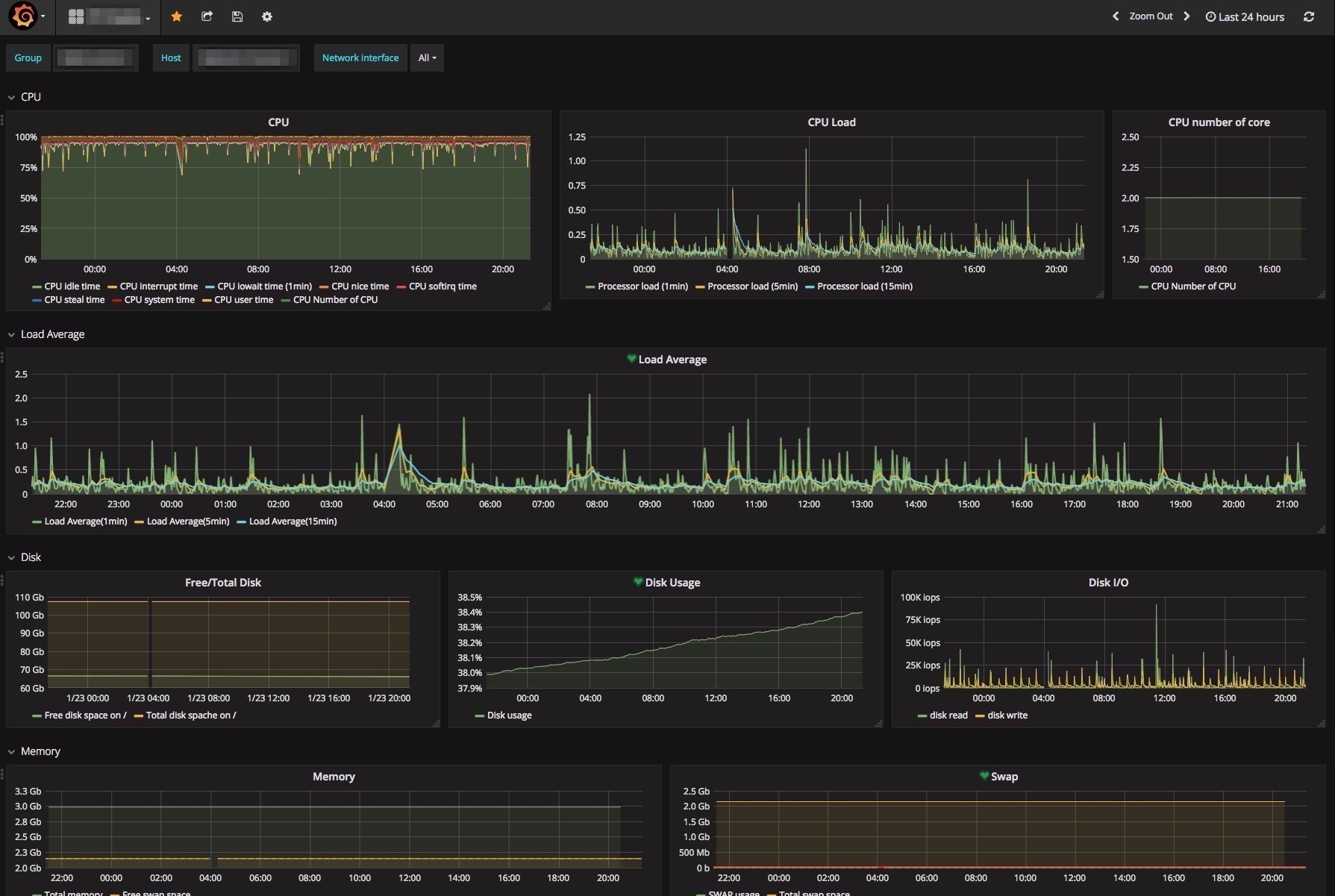1335x896 pixels.
Task: Star this dashboard as favorite
Action: click(177, 16)
